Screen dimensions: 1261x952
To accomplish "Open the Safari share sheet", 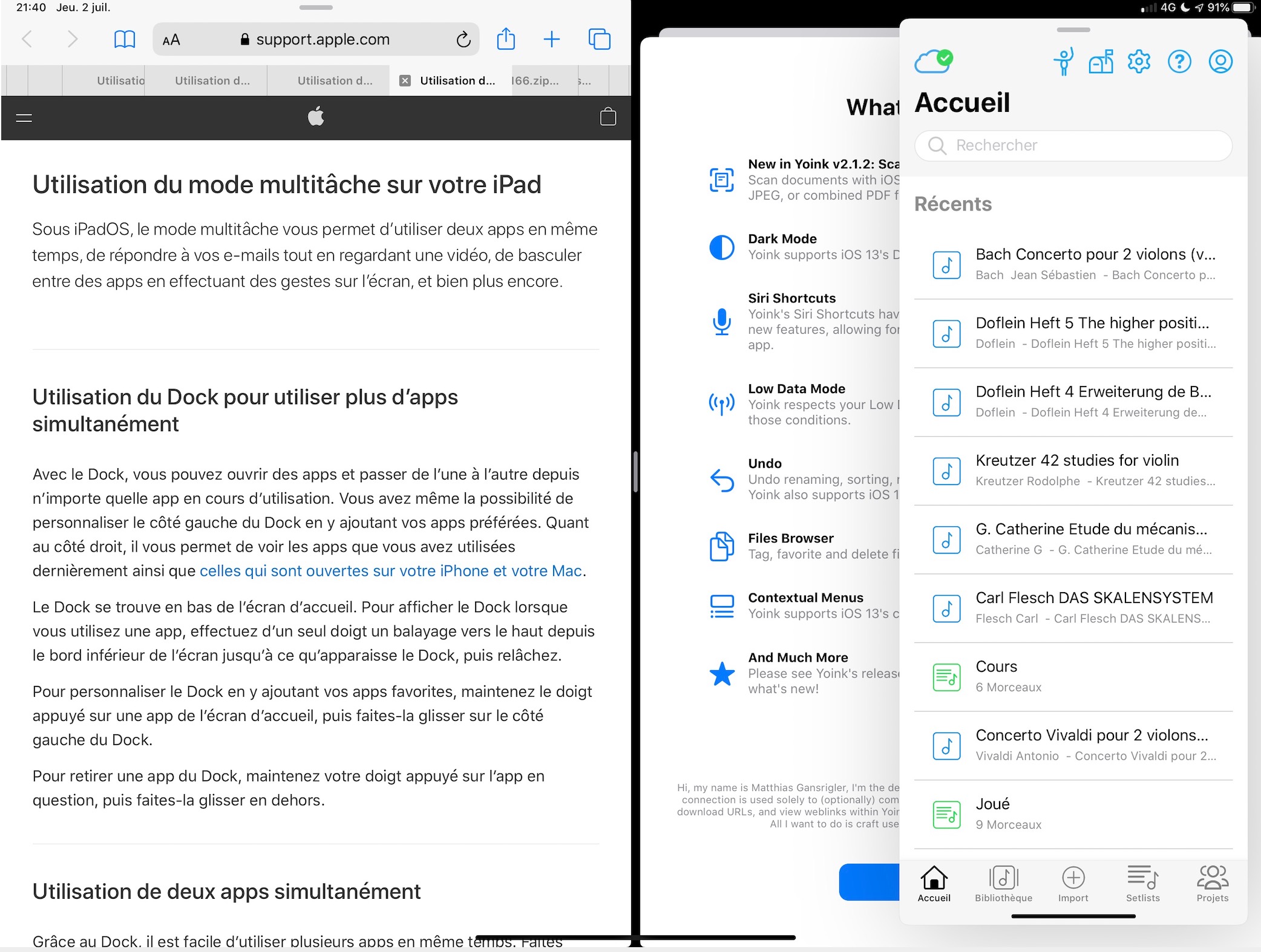I will 506,39.
